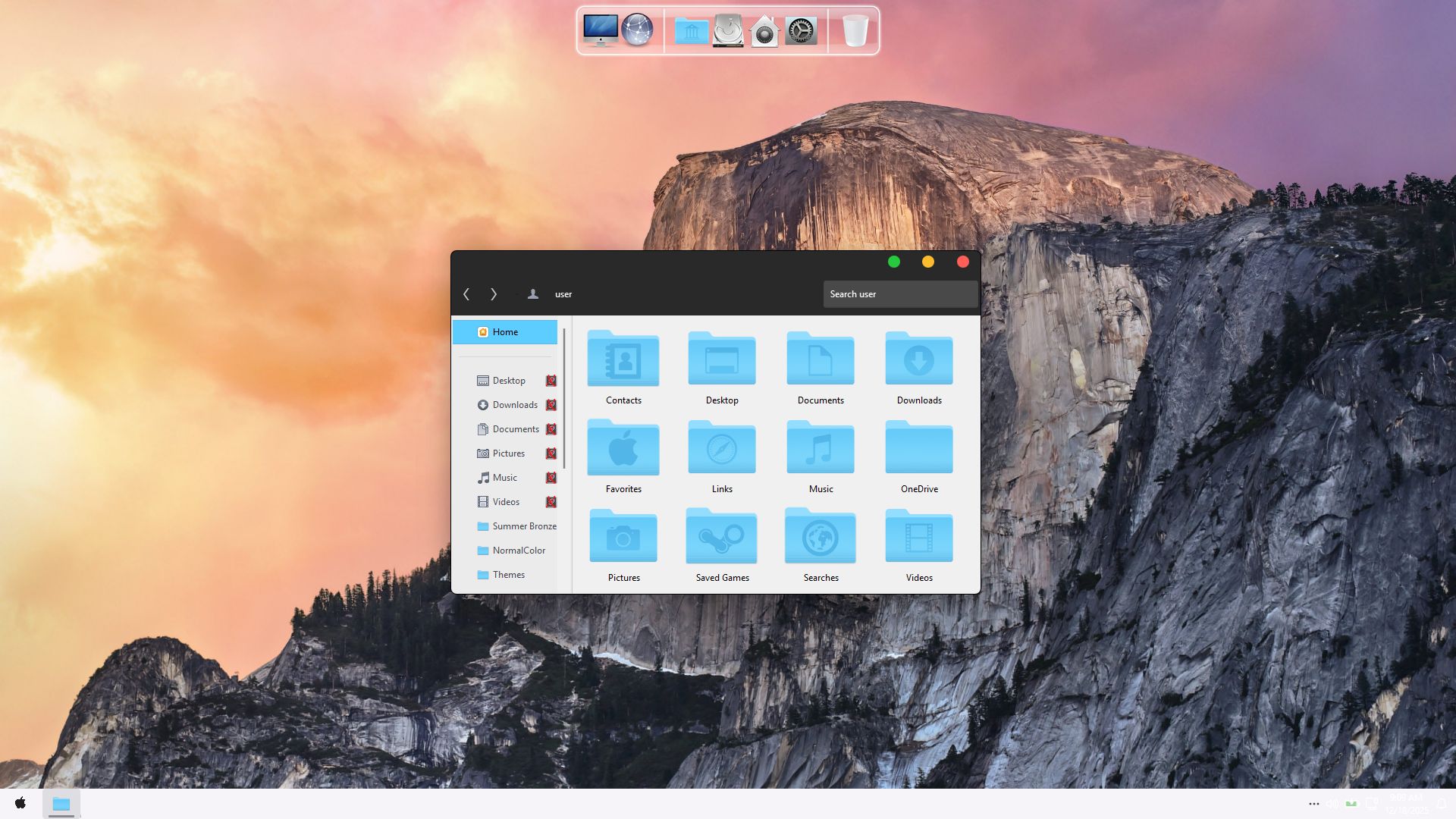Go back with the left chevron
1456x819 pixels.
coord(466,294)
